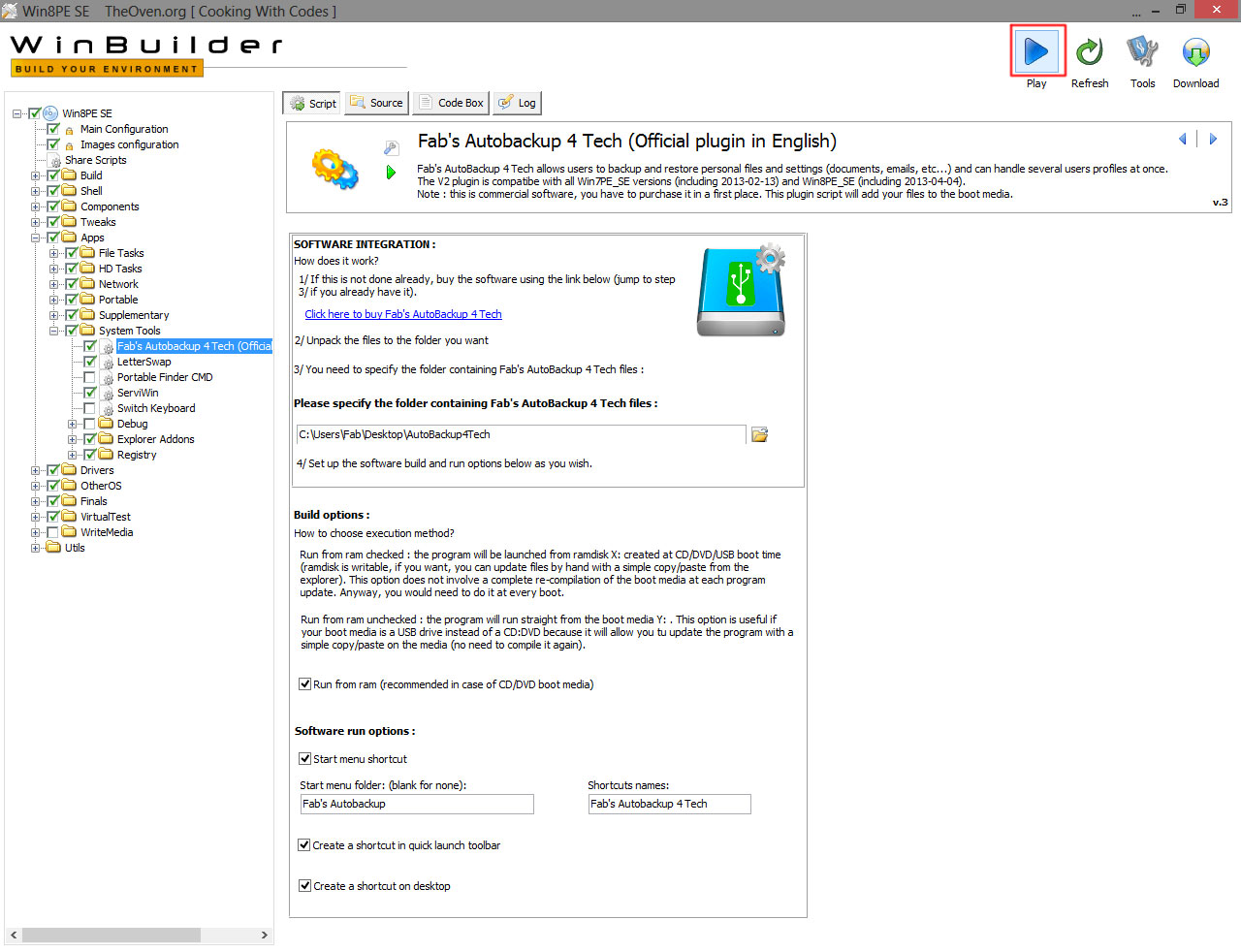Click the tree horizontal scrollbar thumb
The height and width of the screenshot is (952, 1241).
111,935
